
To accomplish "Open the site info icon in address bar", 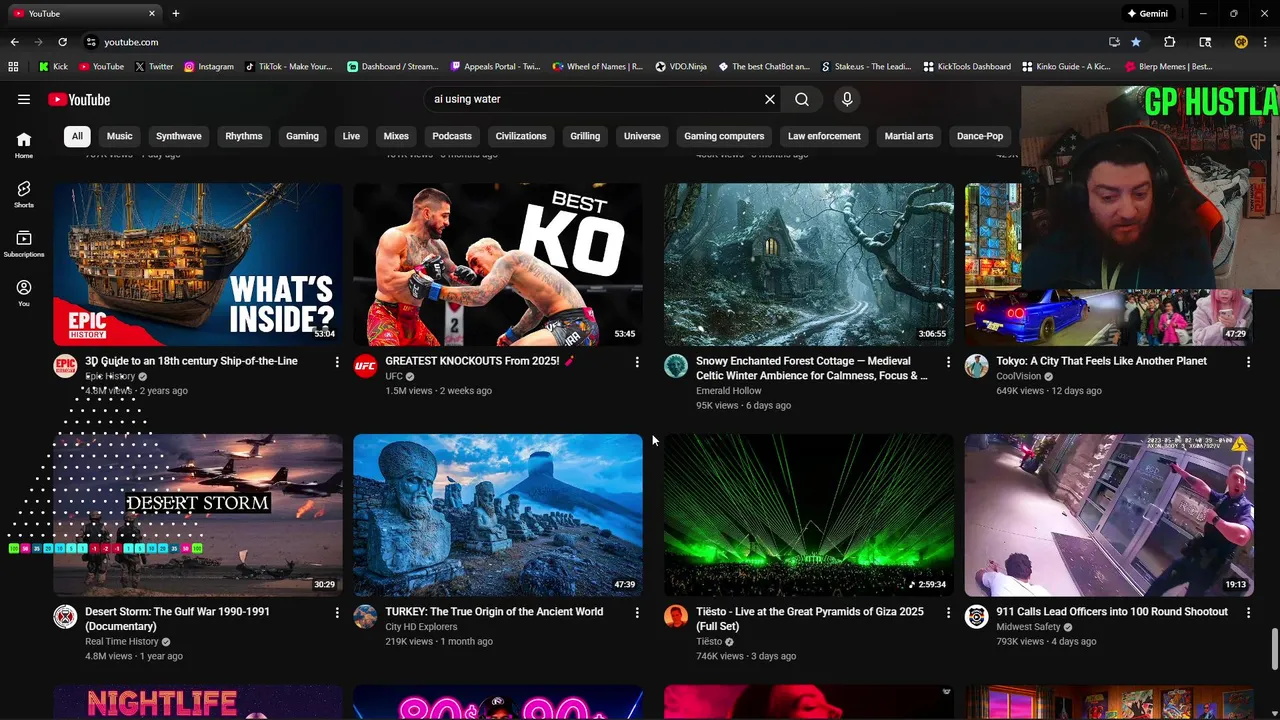I will tap(91, 42).
